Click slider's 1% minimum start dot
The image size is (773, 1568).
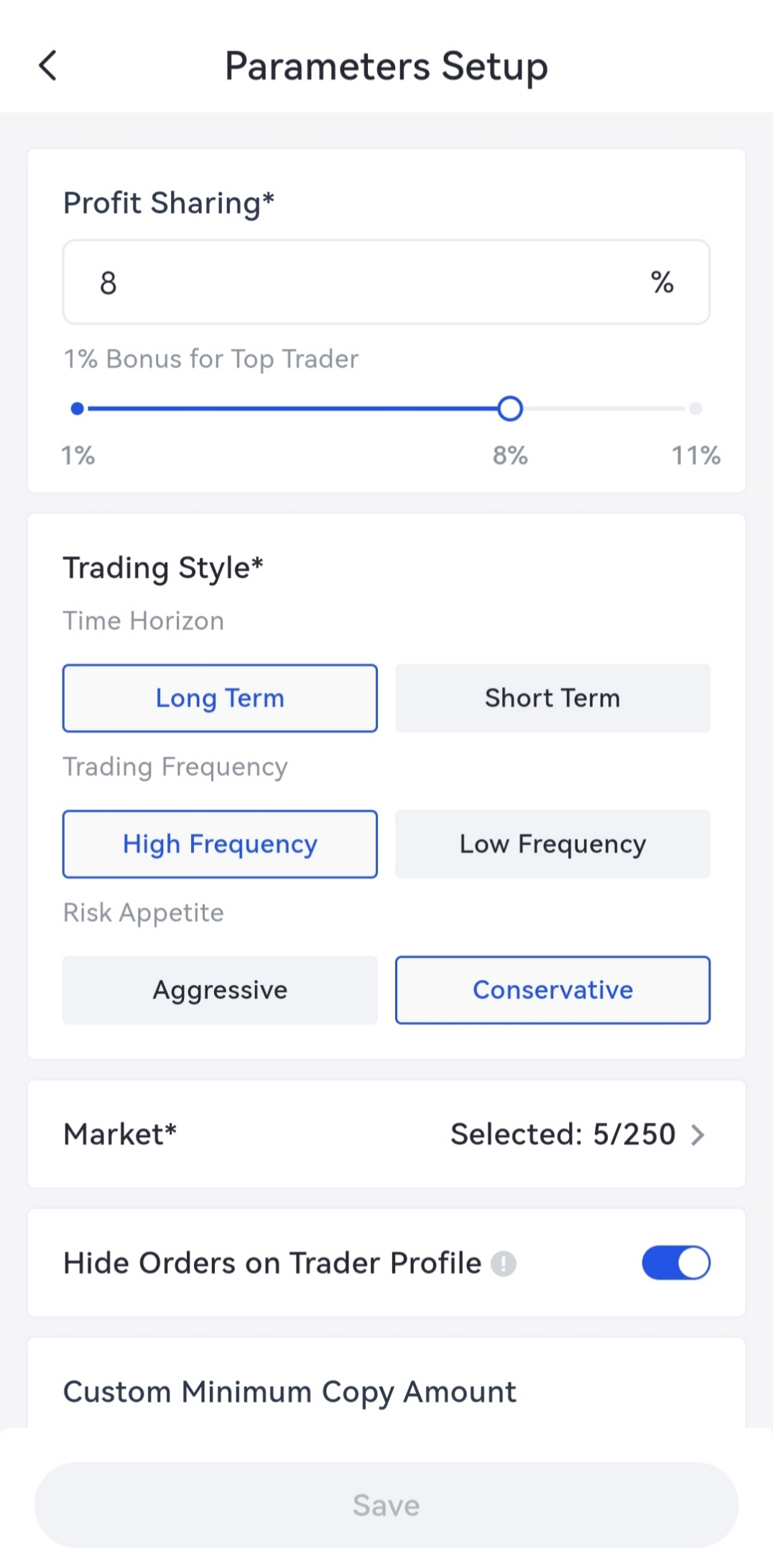pos(78,409)
